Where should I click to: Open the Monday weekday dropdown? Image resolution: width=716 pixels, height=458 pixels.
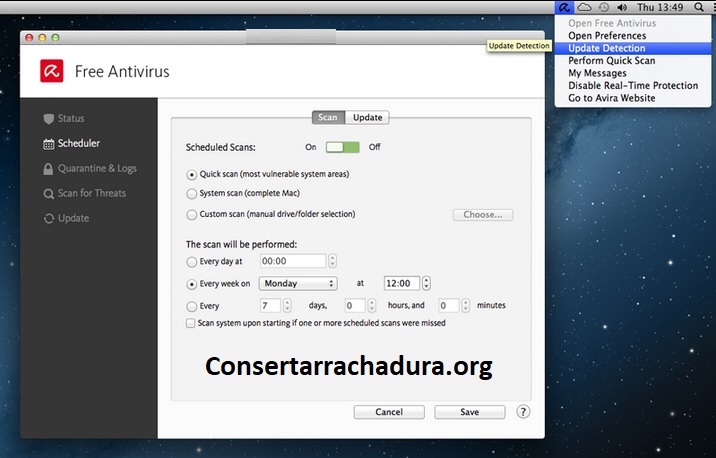(x=298, y=284)
